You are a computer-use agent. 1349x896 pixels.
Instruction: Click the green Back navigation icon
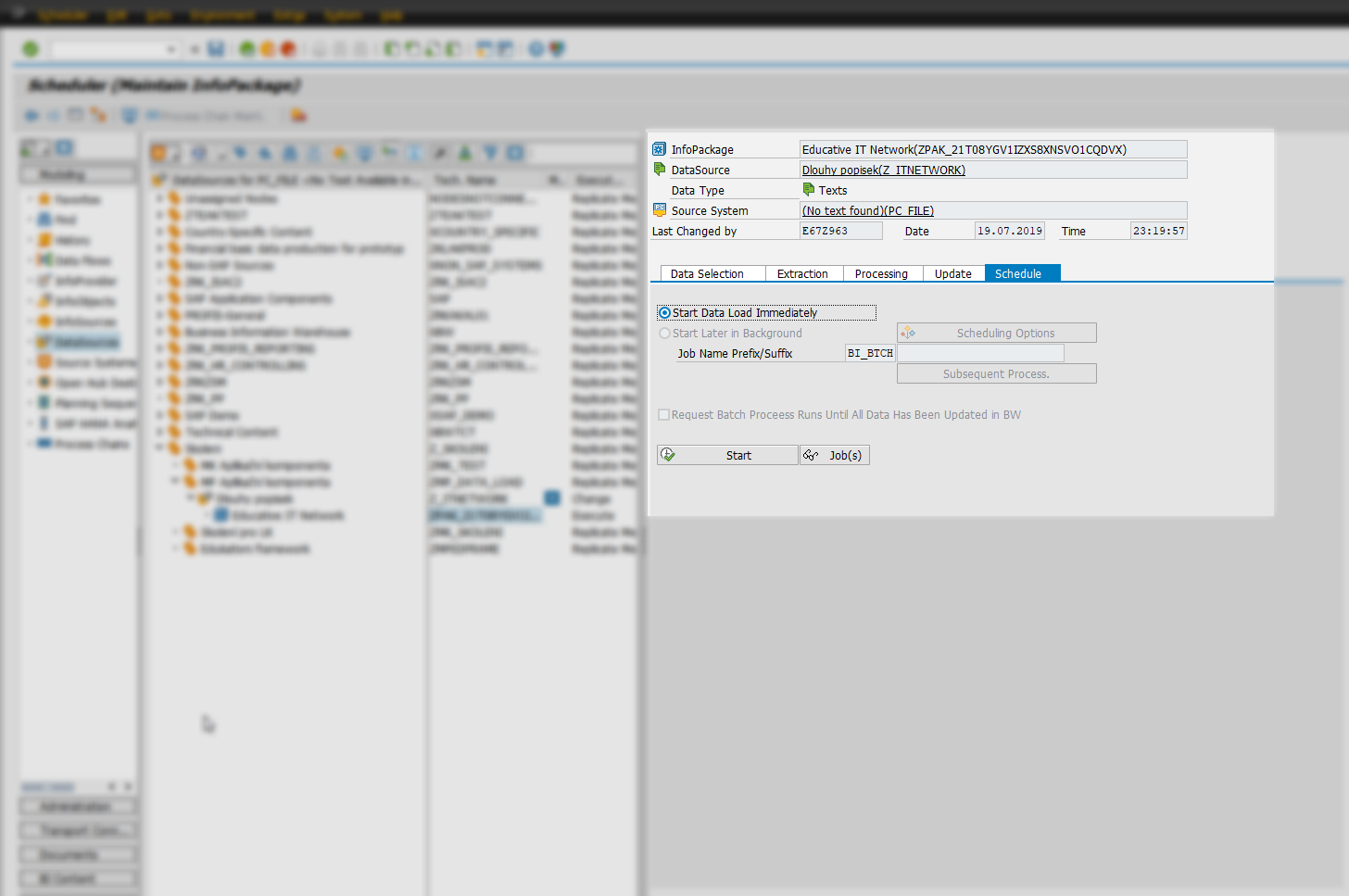click(x=245, y=48)
